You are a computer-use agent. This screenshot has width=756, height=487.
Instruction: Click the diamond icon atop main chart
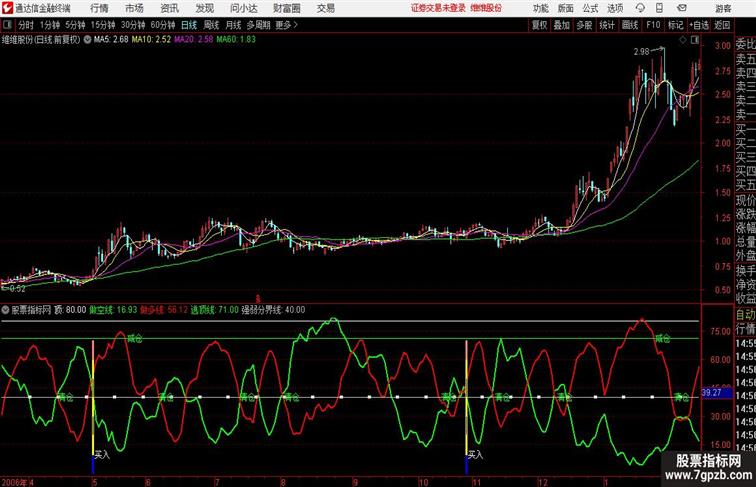click(683, 40)
